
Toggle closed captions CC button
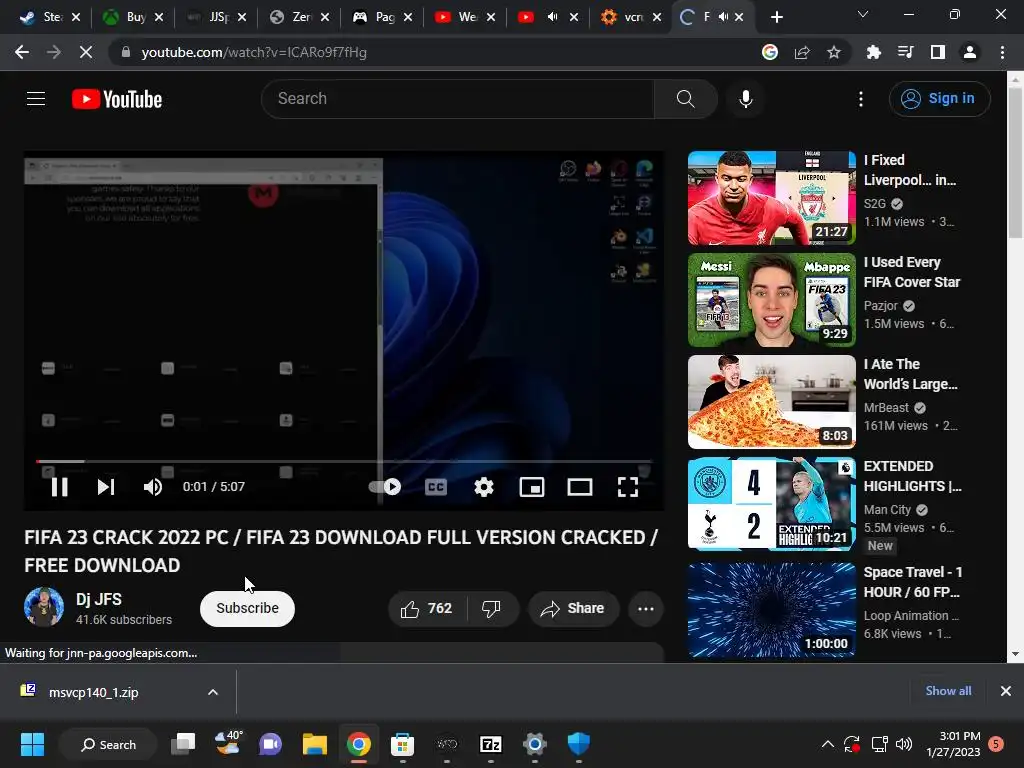pos(436,487)
